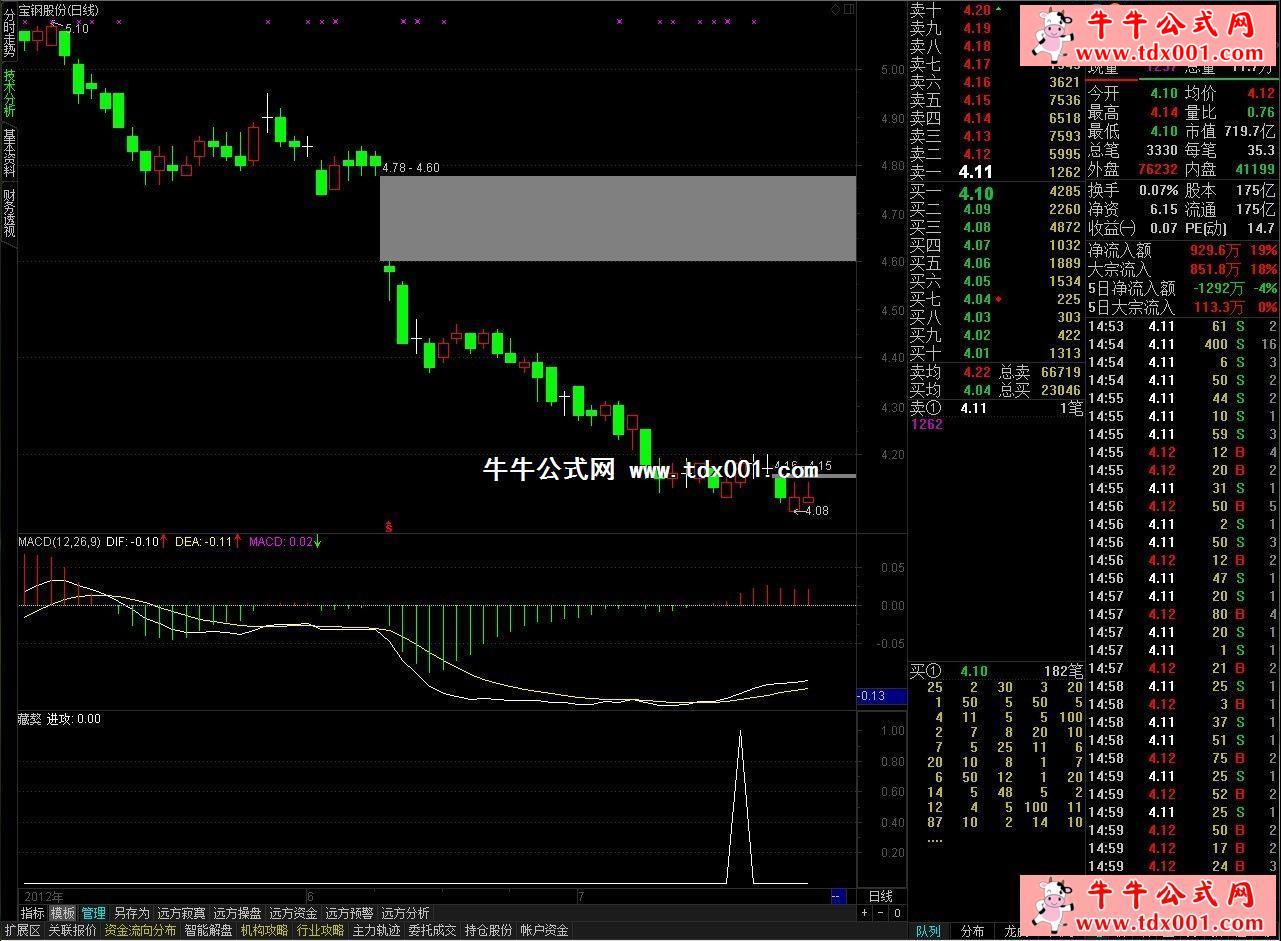Open the 持仓股份 tab

(x=488, y=931)
